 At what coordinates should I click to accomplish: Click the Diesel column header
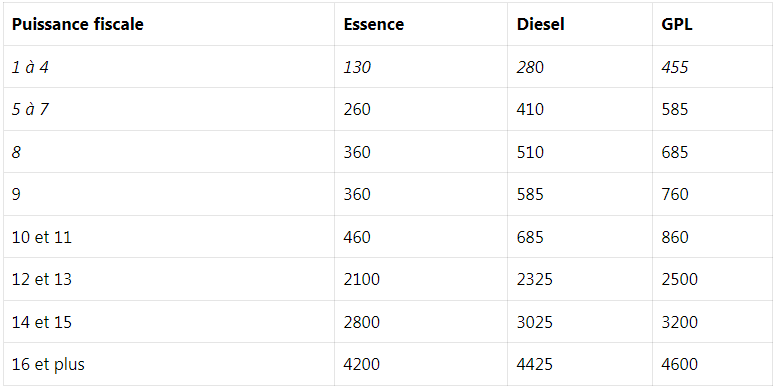[x=540, y=24]
